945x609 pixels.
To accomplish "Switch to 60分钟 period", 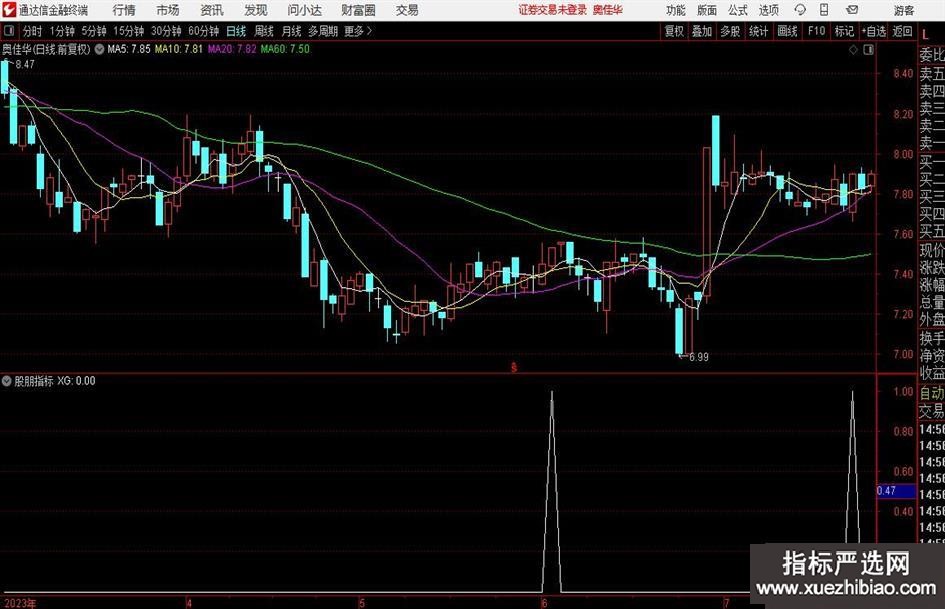I will pos(204,31).
